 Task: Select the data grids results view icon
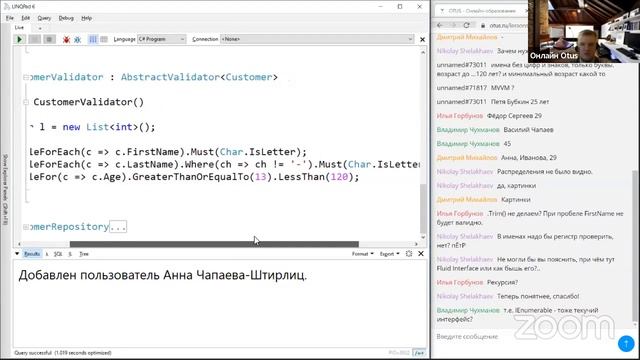pos(104,39)
